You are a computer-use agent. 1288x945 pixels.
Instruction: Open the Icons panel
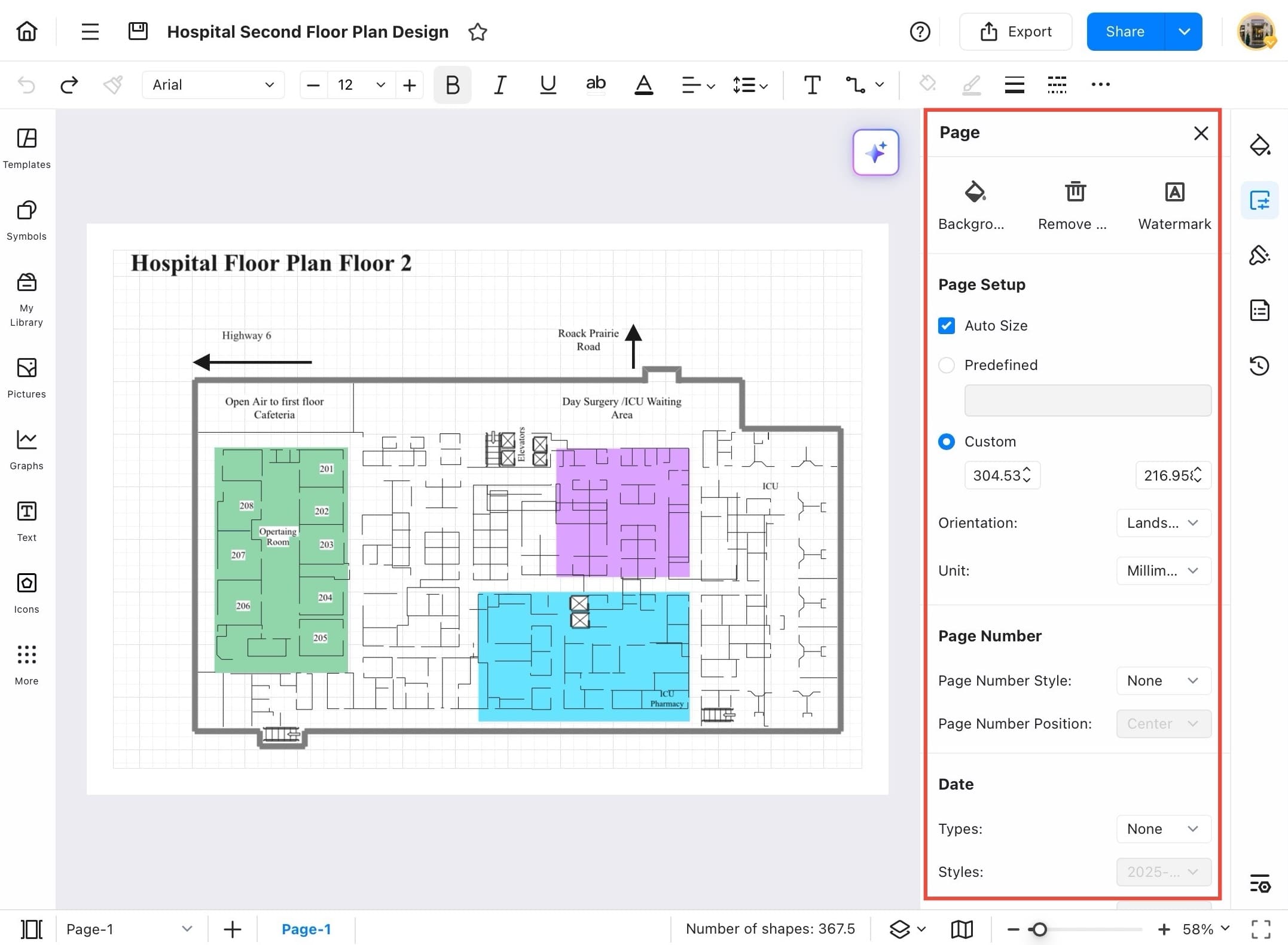26,592
